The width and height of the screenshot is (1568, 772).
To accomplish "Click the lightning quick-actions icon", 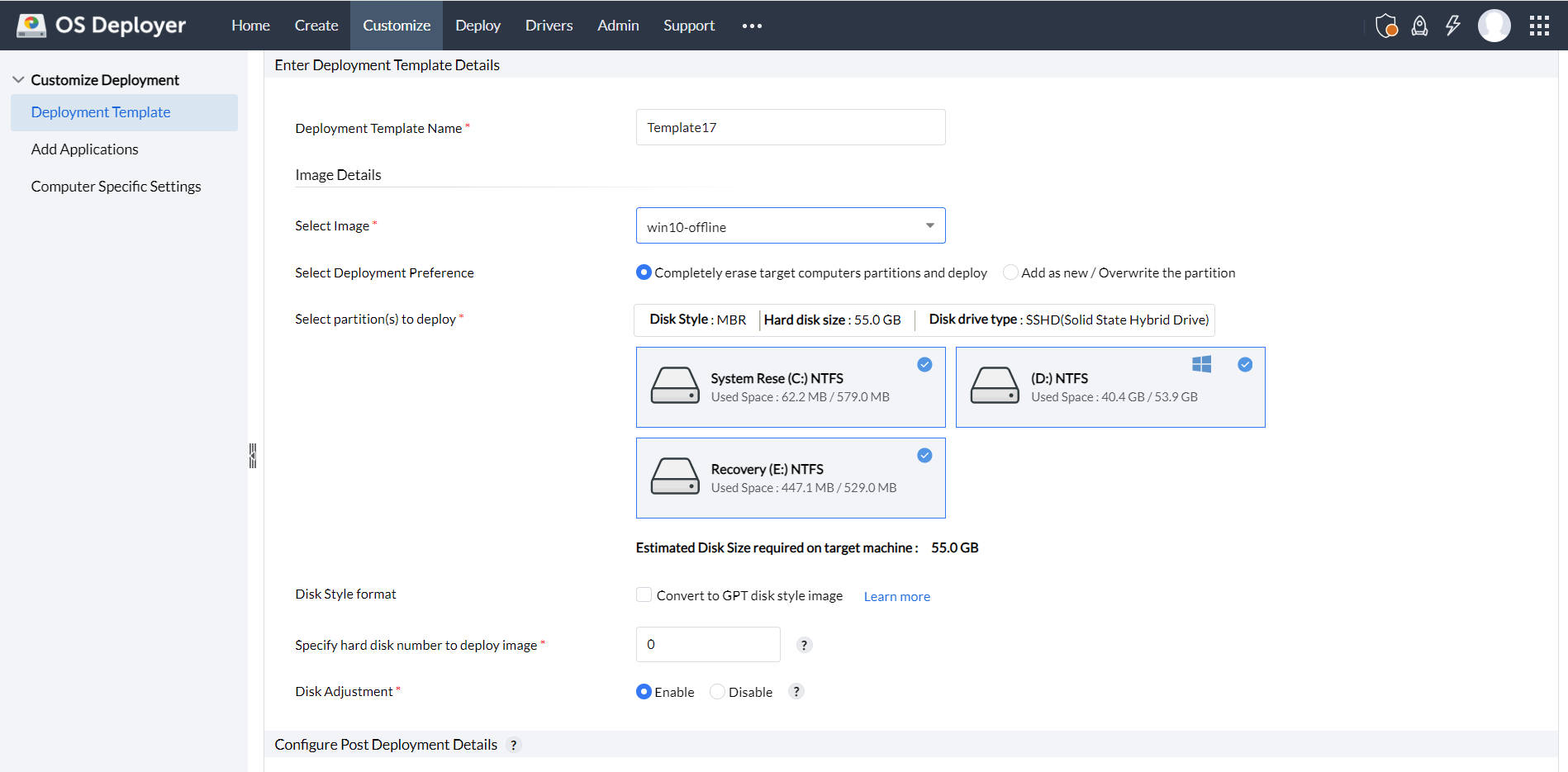I will tap(1453, 26).
